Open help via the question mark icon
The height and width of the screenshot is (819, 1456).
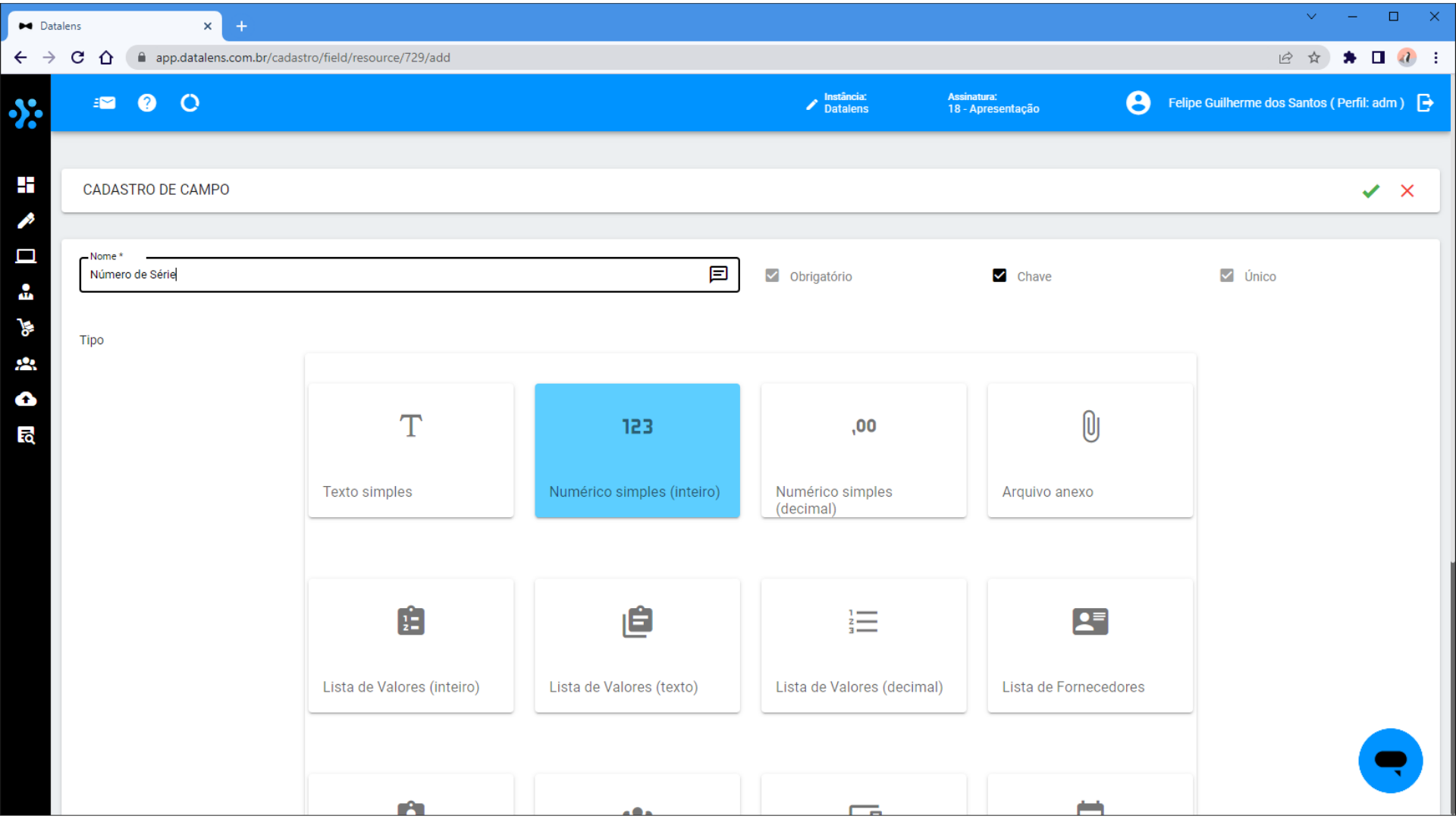click(x=147, y=103)
